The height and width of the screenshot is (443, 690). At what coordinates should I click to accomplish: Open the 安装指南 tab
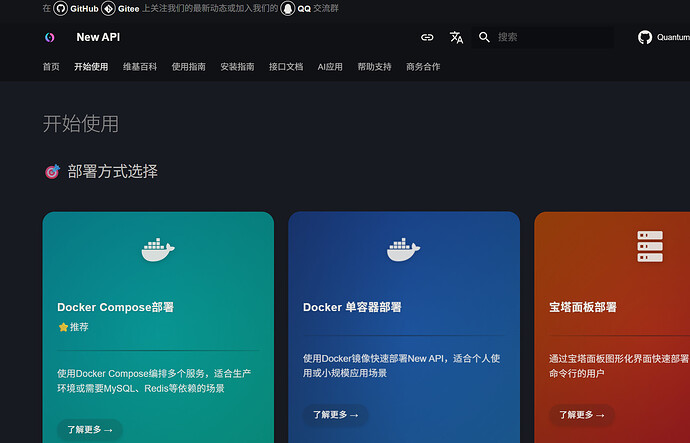[x=238, y=67]
